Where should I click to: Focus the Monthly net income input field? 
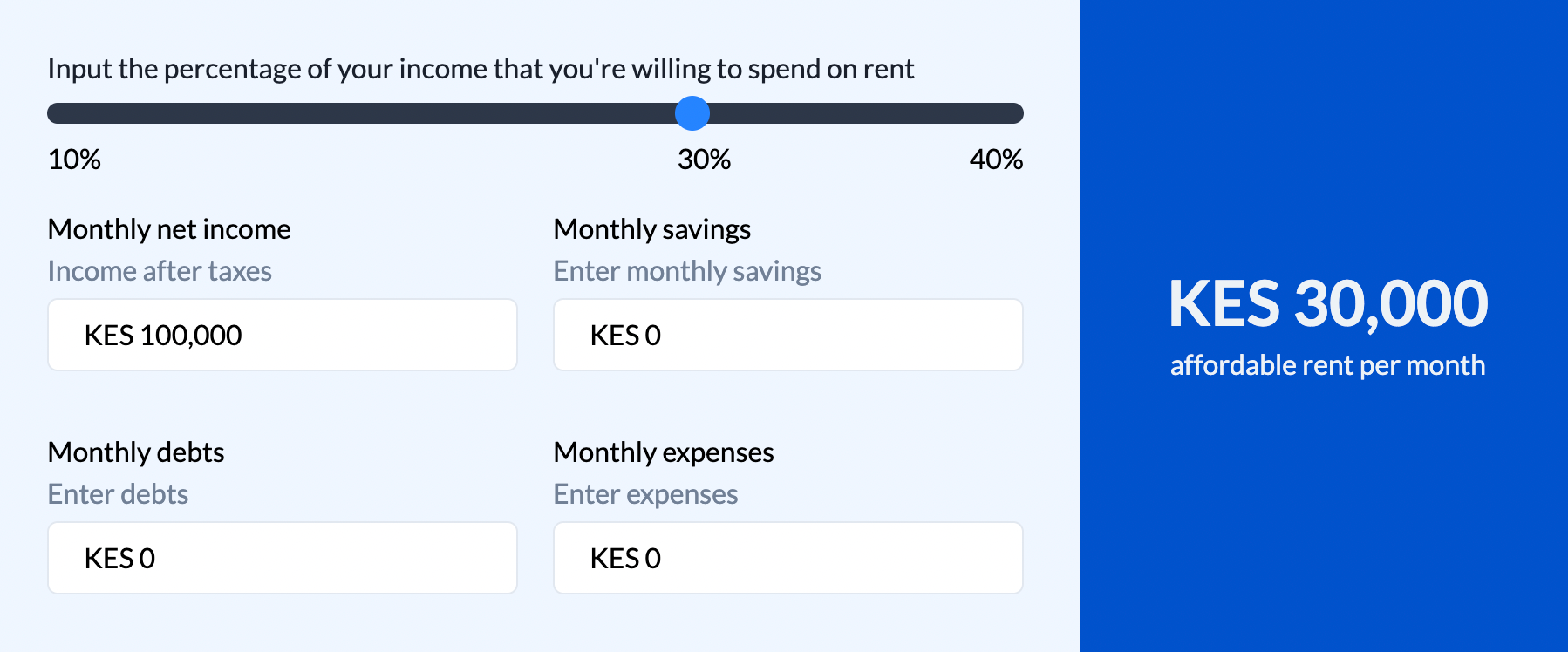coord(282,335)
